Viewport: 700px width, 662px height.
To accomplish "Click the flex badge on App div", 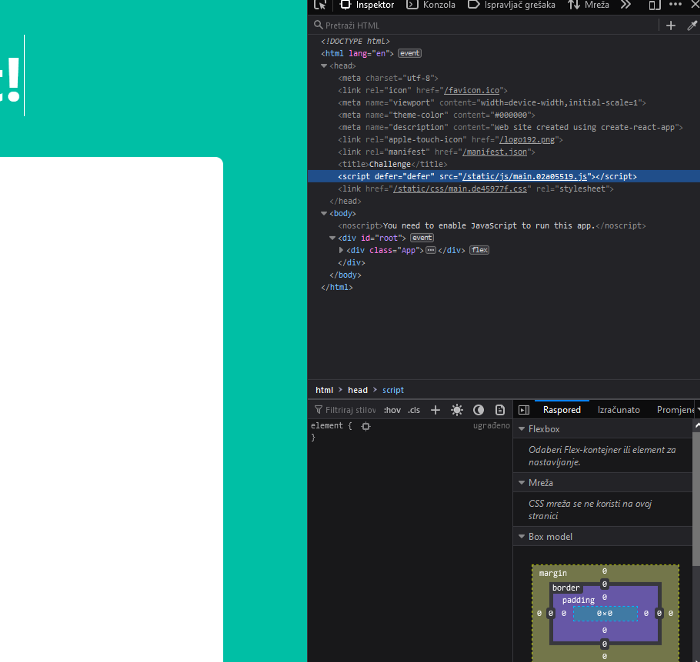I will point(479,250).
